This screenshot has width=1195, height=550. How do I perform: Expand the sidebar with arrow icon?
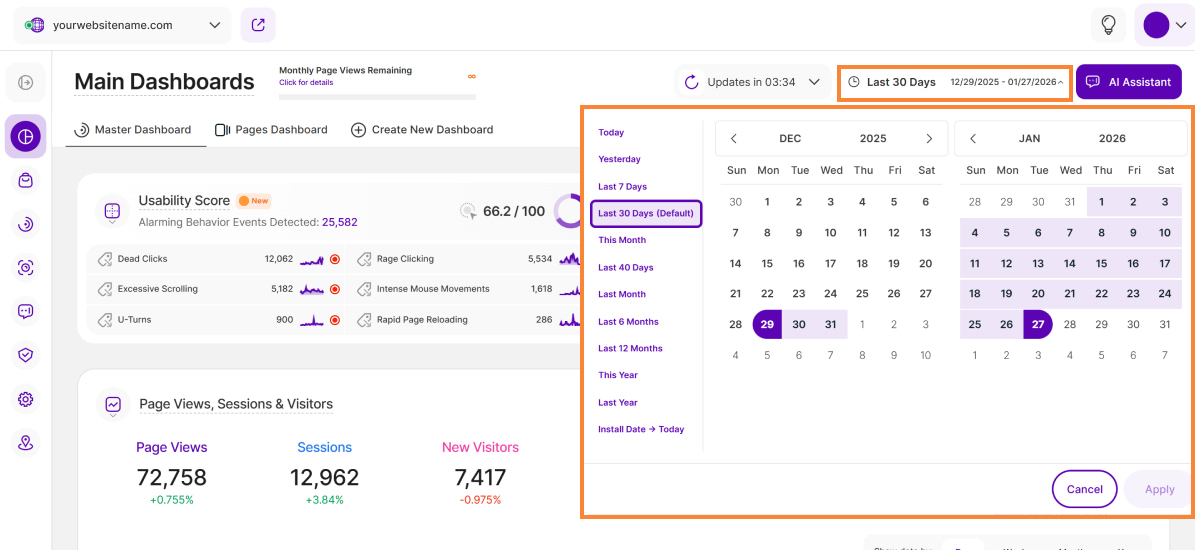coord(26,82)
